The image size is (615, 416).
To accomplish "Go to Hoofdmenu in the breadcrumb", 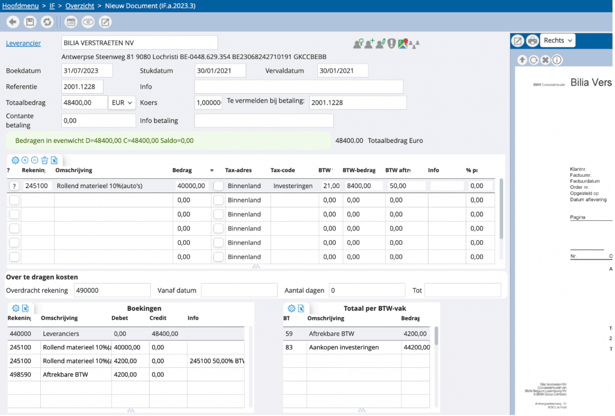I will point(21,5).
